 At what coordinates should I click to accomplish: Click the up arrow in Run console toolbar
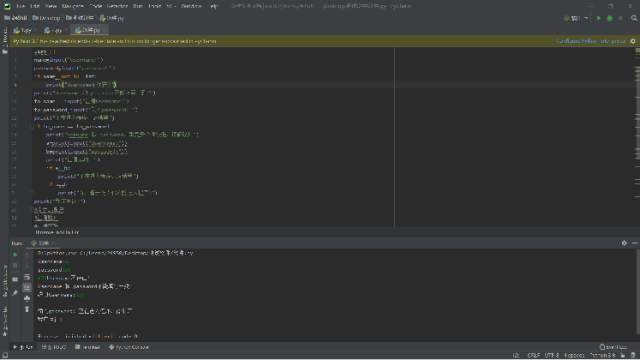point(27,254)
